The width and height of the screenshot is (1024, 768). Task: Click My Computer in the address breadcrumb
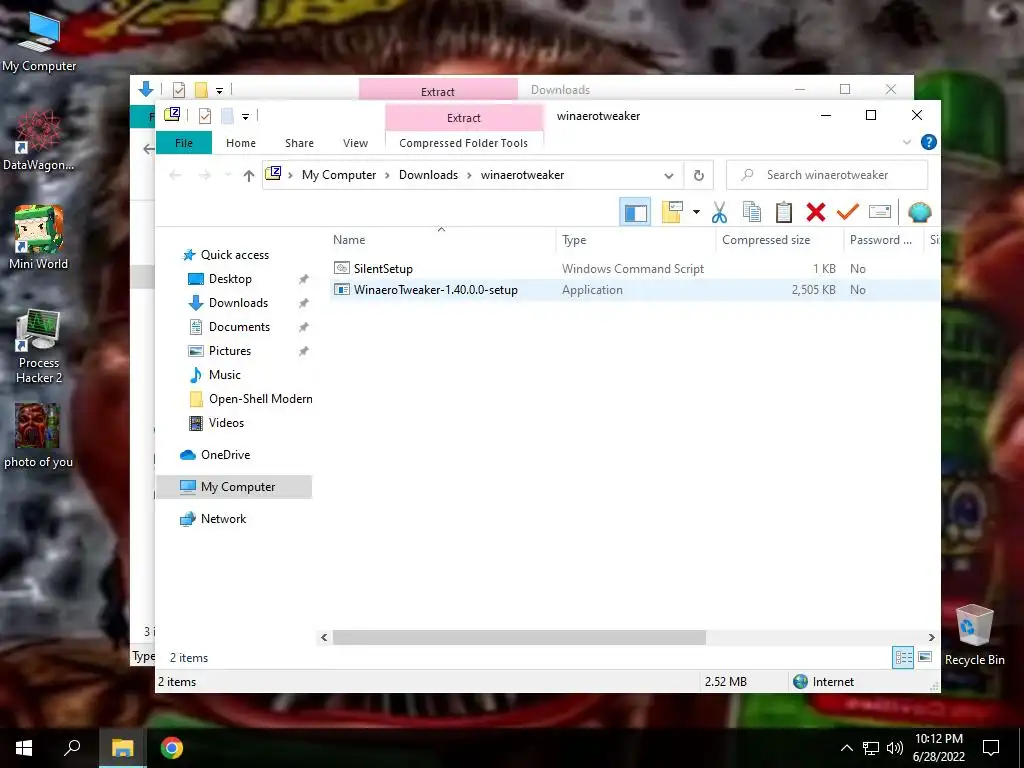(x=339, y=175)
